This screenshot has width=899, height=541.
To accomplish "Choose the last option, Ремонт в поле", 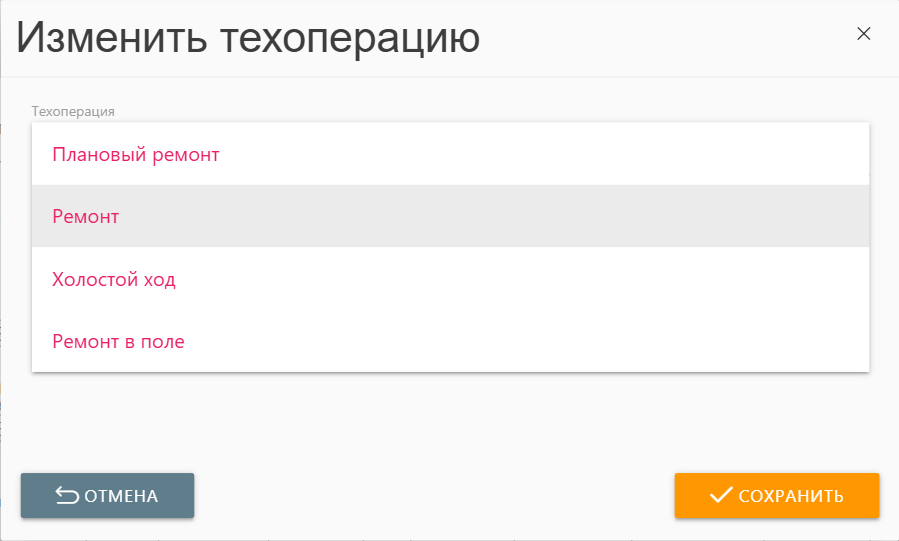I will (x=118, y=342).
